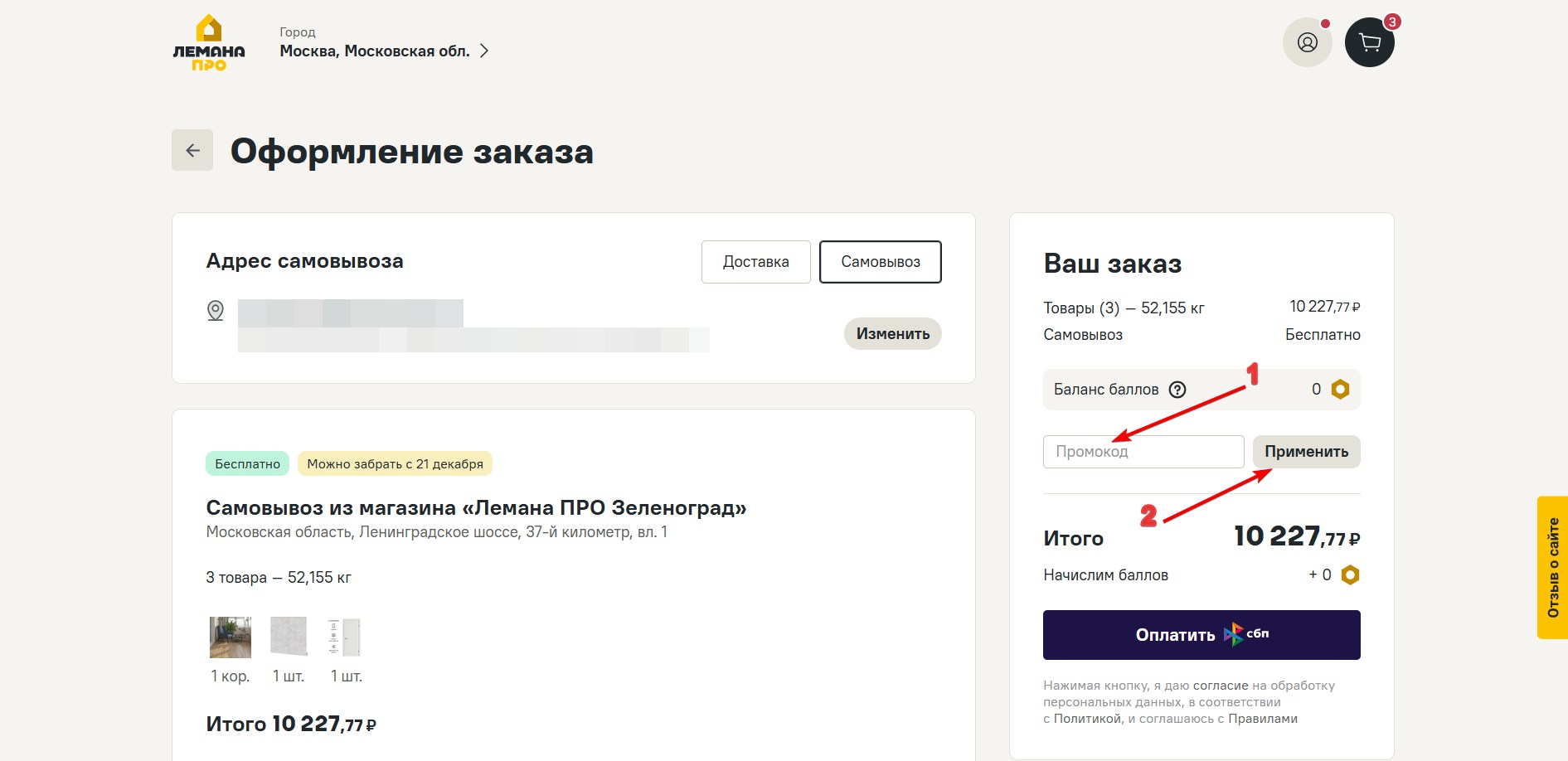Open the user profile icon
This screenshot has height=761, width=1568.
click(x=1307, y=42)
